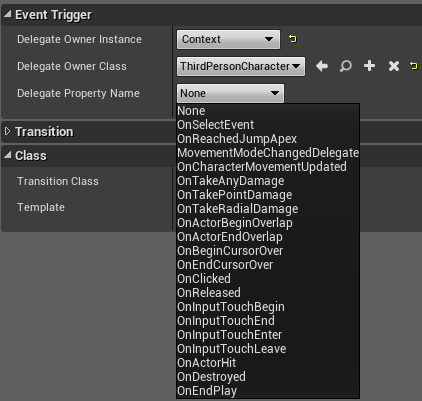The image size is (422, 401).
Task: Collapse the Event Trigger section
Action: [x=7, y=14]
